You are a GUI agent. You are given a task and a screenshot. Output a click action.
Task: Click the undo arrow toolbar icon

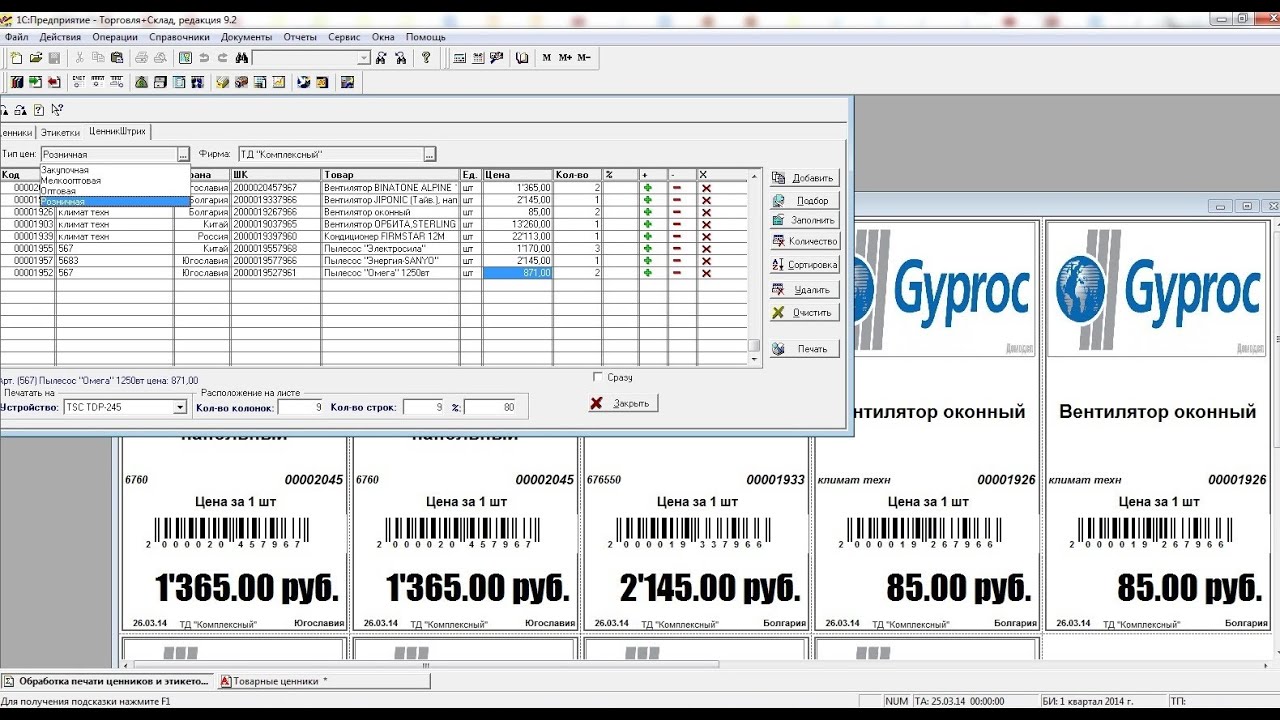click(204, 58)
